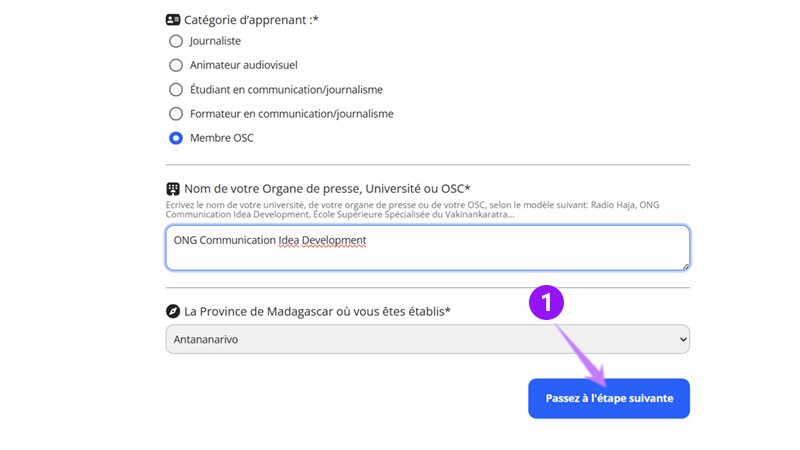Image resolution: width=800 pixels, height=450 pixels.
Task: Click the selected Membre OSC radio button
Action: [176, 138]
